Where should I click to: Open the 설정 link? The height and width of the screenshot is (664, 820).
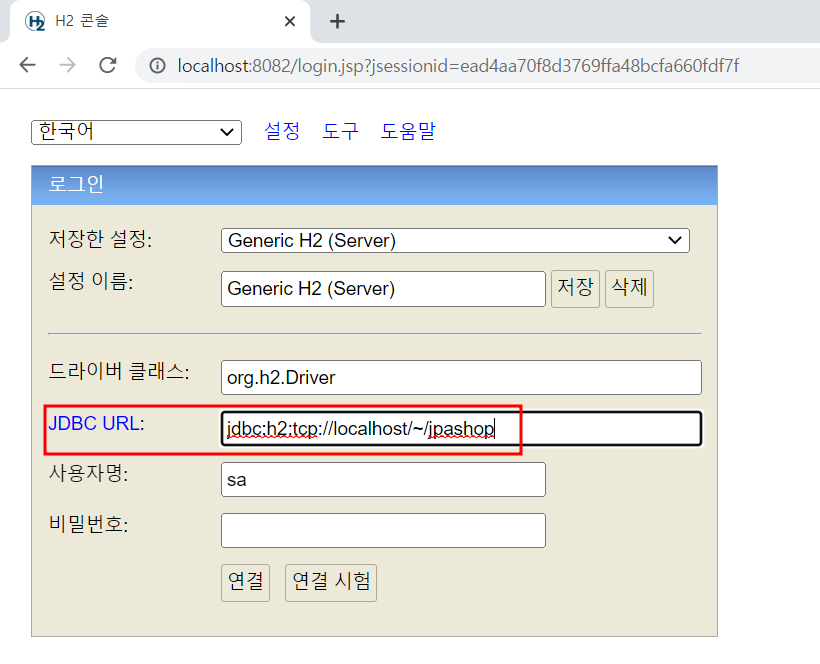coord(282,131)
